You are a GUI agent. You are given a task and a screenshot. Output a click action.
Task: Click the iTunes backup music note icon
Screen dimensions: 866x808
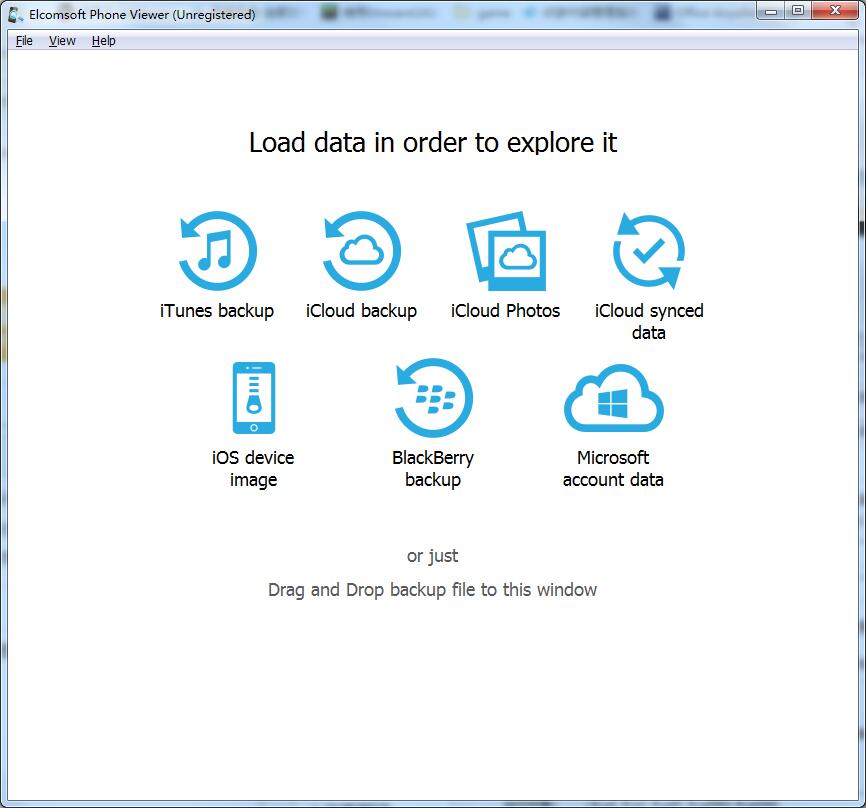pos(217,251)
